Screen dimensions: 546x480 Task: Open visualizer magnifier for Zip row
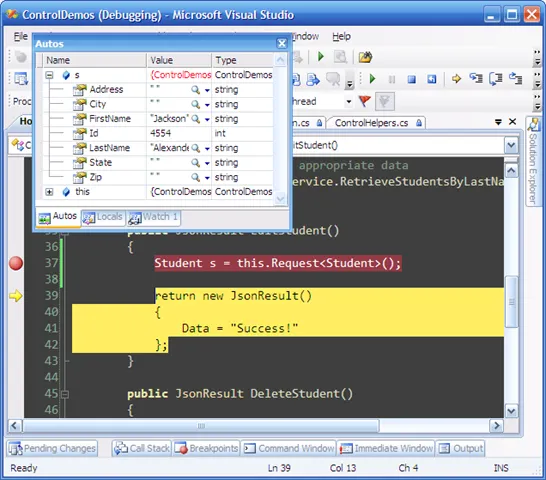(196, 178)
